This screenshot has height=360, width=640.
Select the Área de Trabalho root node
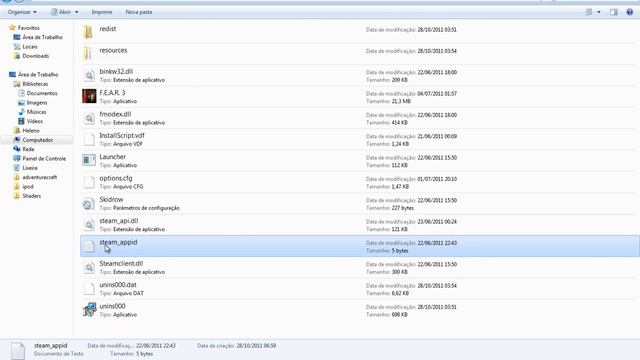(33, 74)
